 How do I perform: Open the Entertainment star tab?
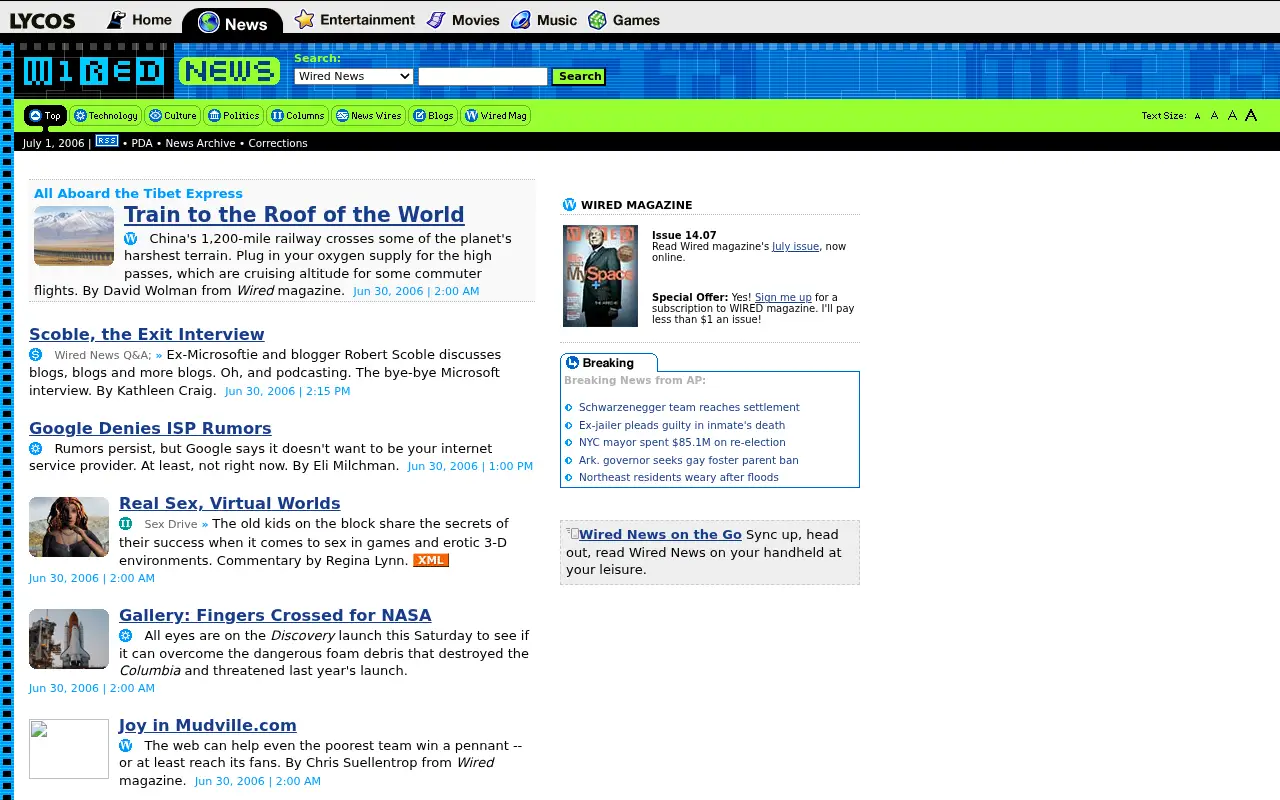(355, 19)
